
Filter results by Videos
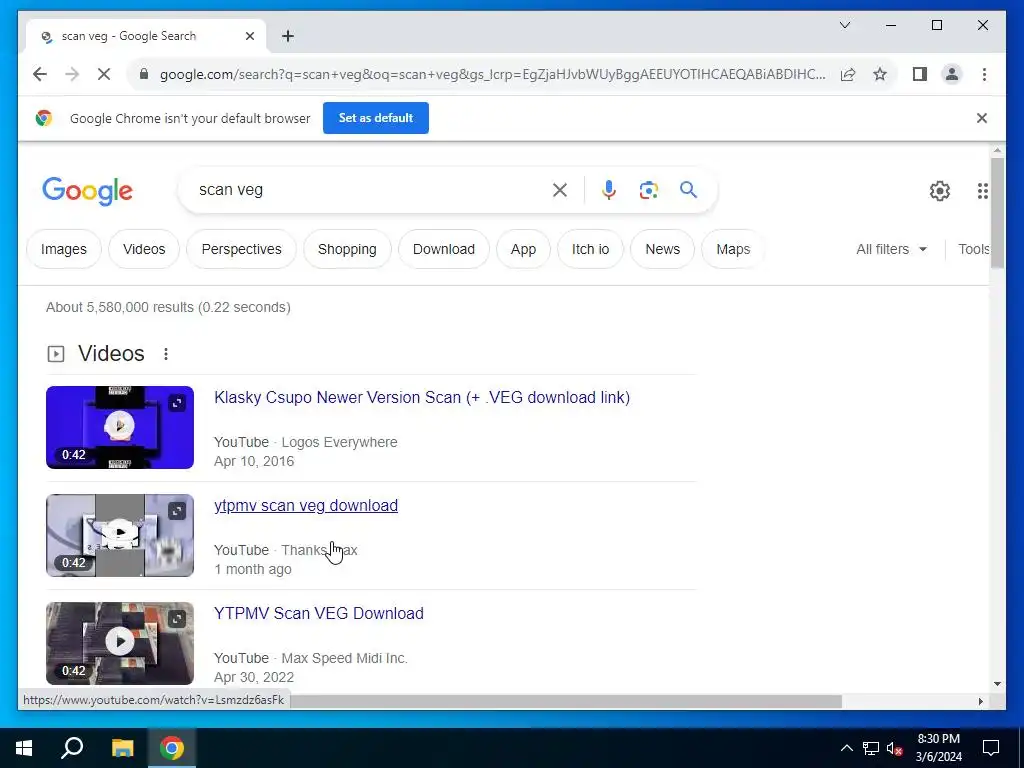coord(144,249)
